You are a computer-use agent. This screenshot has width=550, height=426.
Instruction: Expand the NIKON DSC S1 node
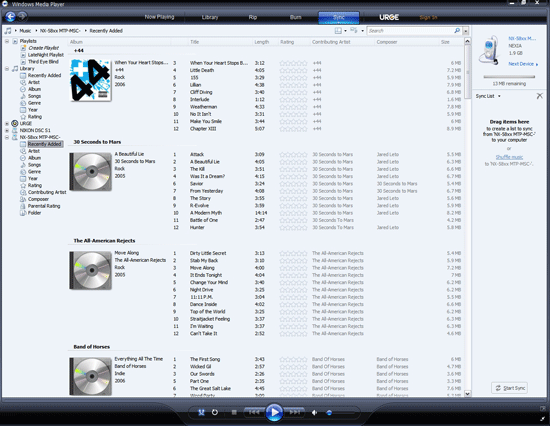coord(7,130)
